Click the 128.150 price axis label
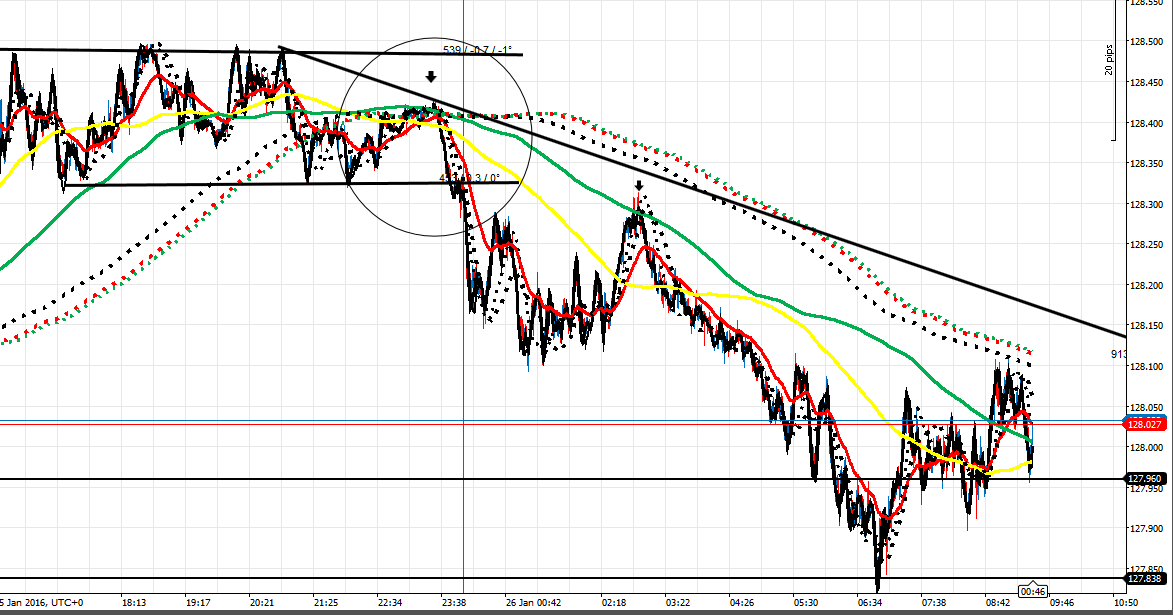Image resolution: width=1173 pixels, height=615 pixels. pos(1145,325)
